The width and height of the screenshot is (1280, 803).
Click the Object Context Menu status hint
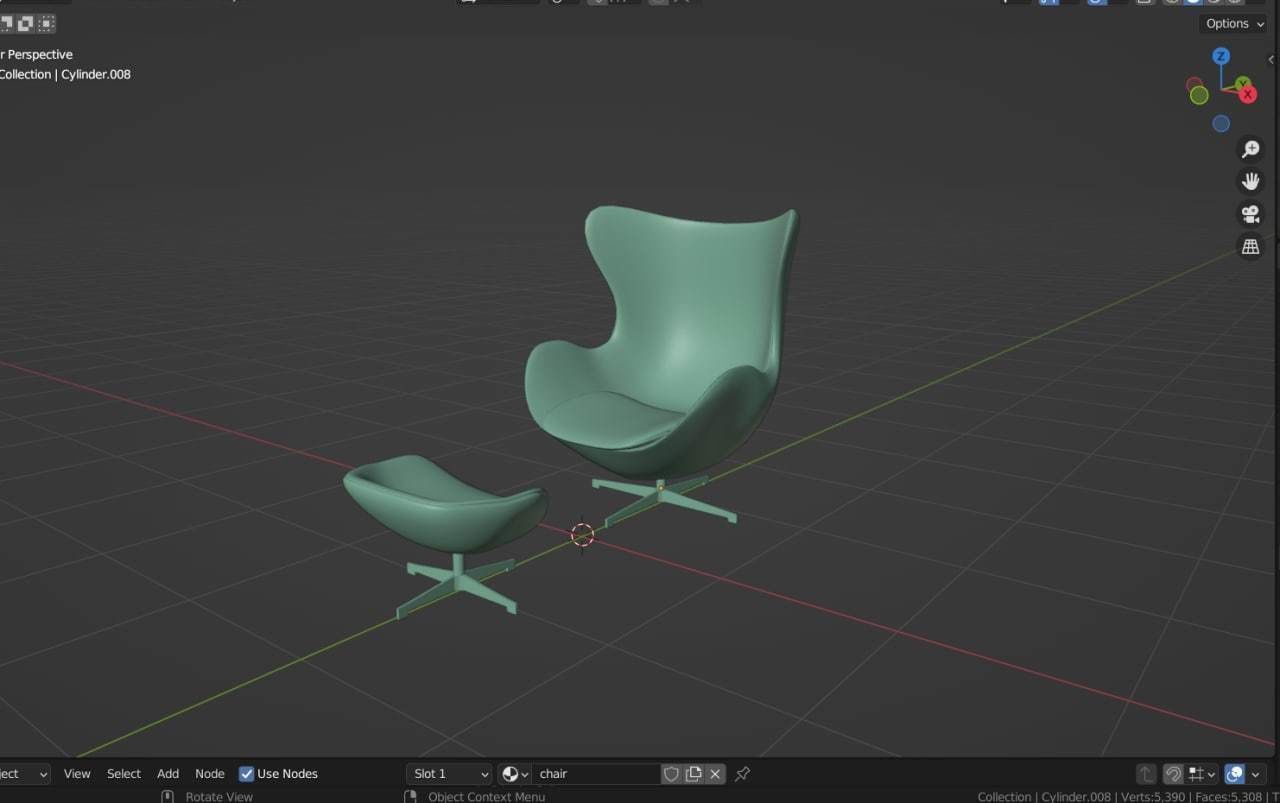[x=486, y=797]
